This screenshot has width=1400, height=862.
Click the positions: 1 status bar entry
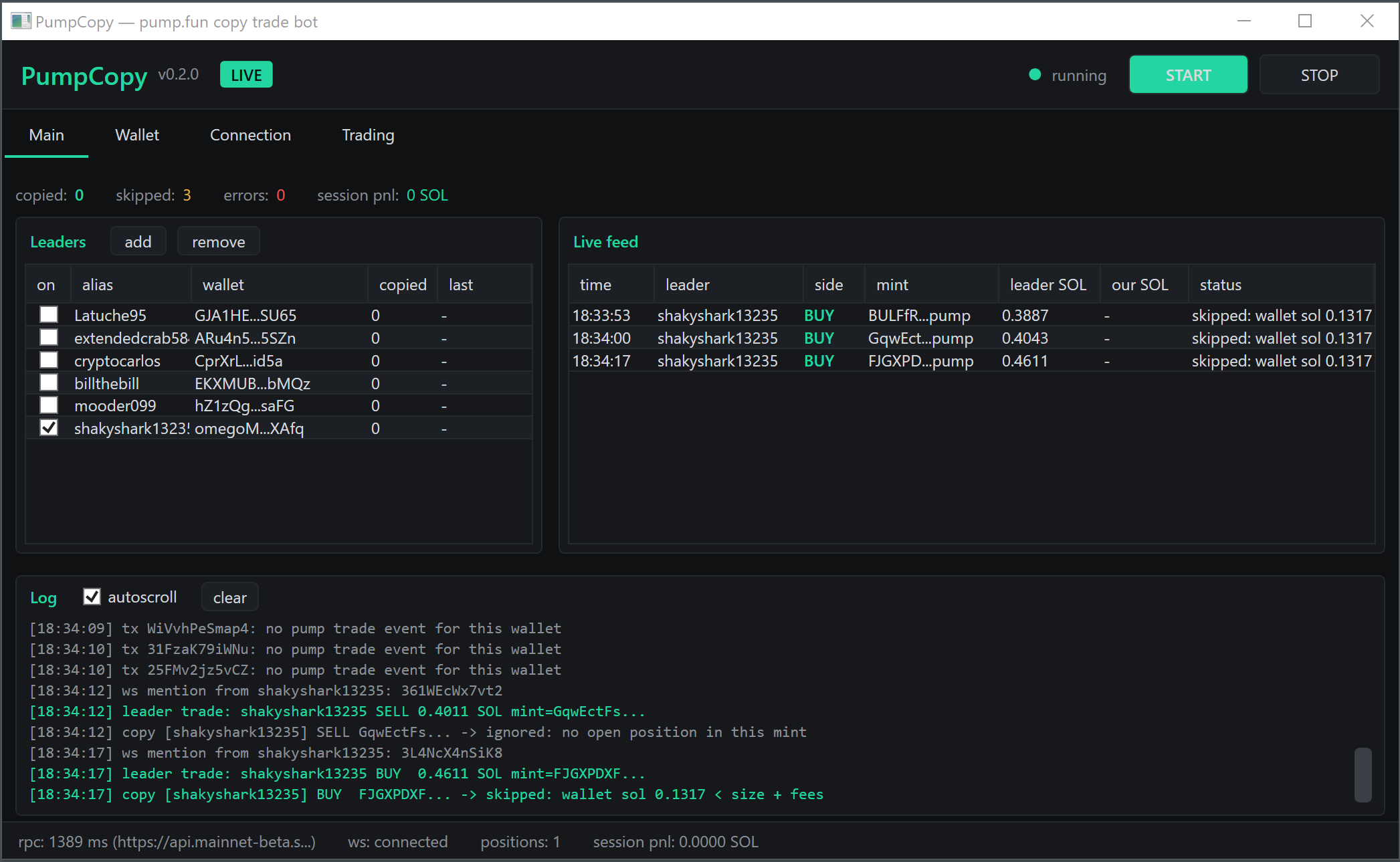click(520, 841)
